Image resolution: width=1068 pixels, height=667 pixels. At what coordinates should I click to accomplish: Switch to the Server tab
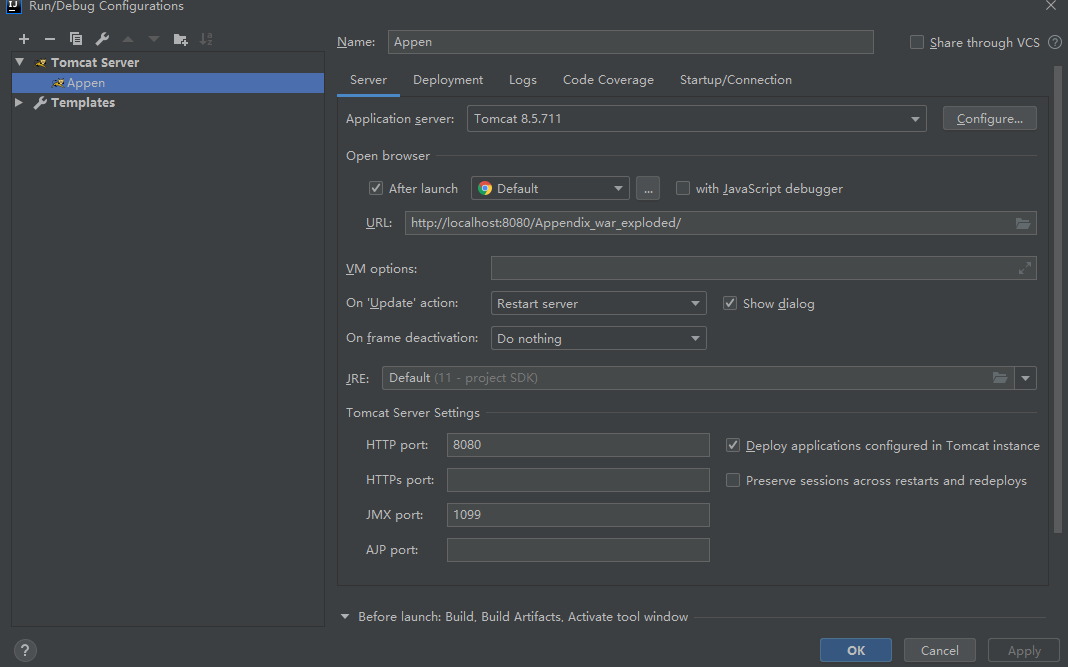pyautogui.click(x=368, y=80)
